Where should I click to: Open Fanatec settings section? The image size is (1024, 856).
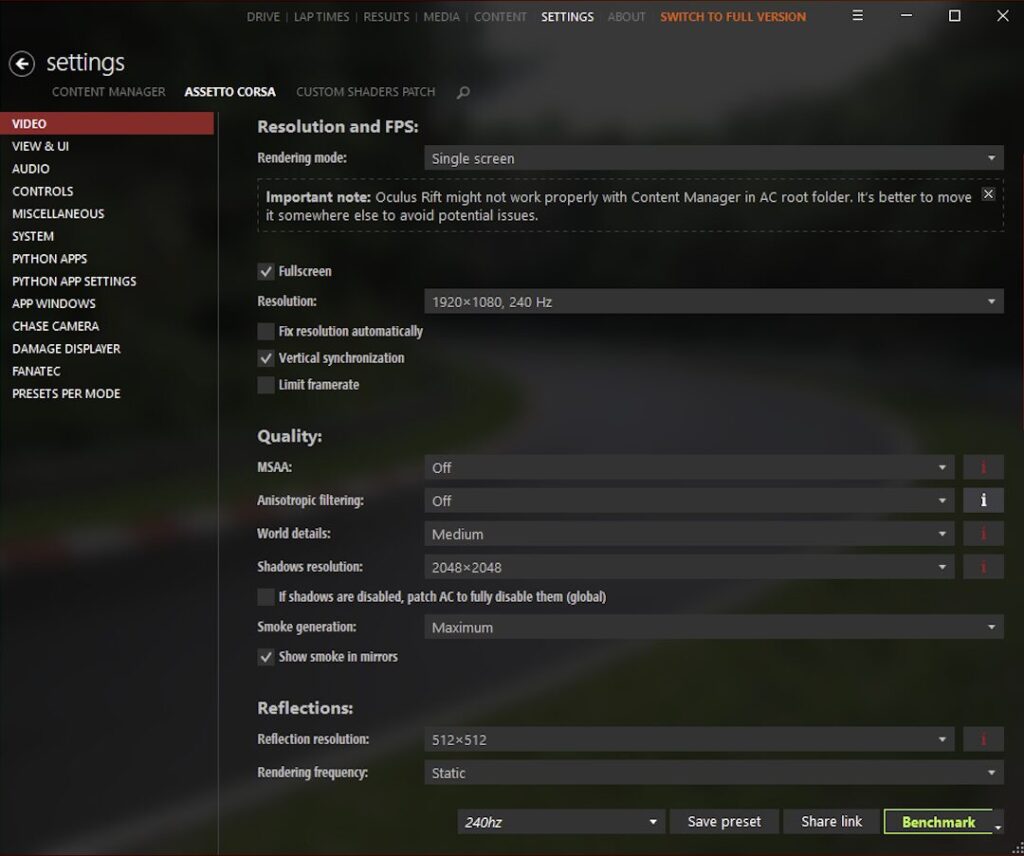click(107, 371)
